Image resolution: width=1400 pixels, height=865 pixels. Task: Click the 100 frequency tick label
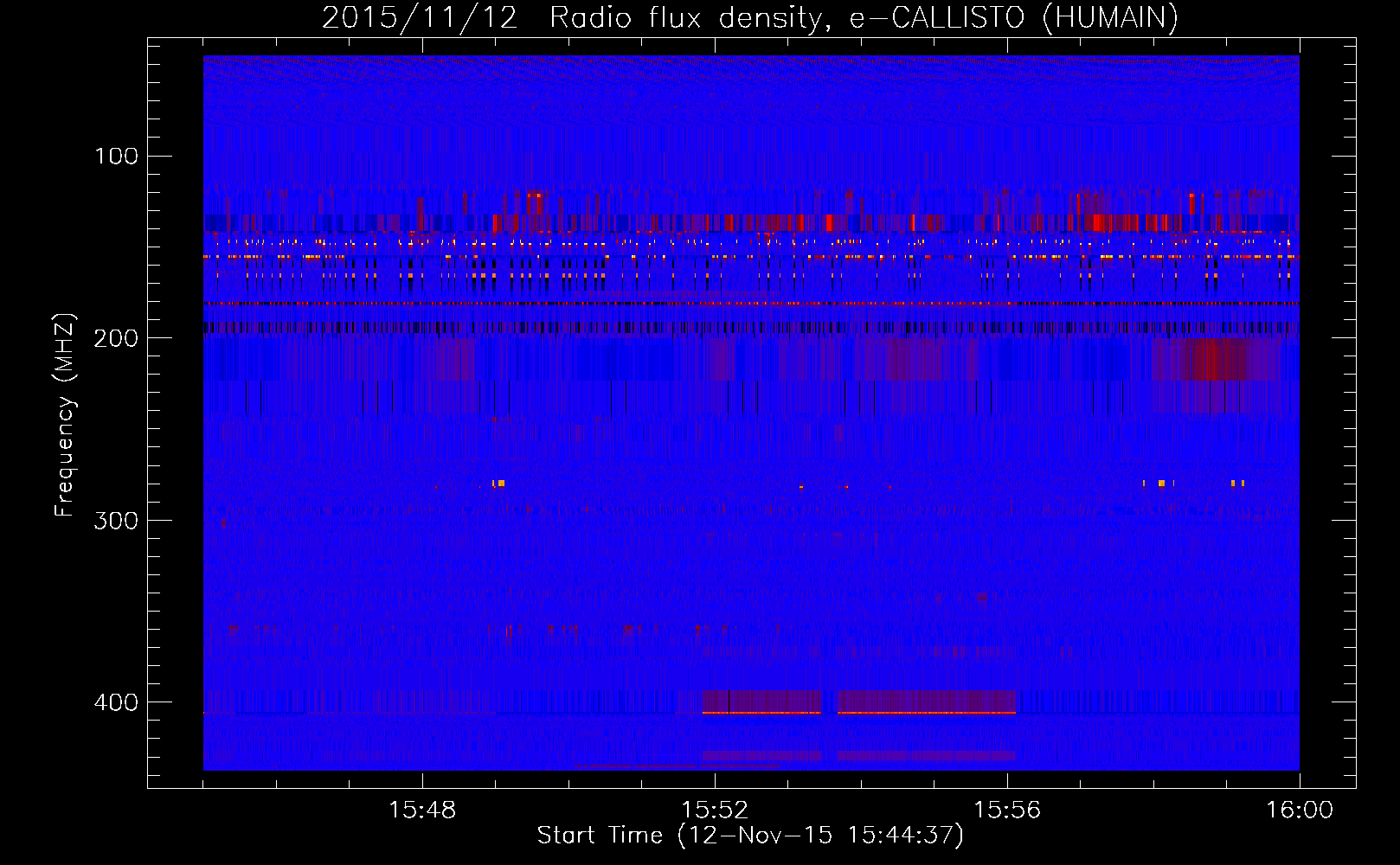[x=117, y=157]
